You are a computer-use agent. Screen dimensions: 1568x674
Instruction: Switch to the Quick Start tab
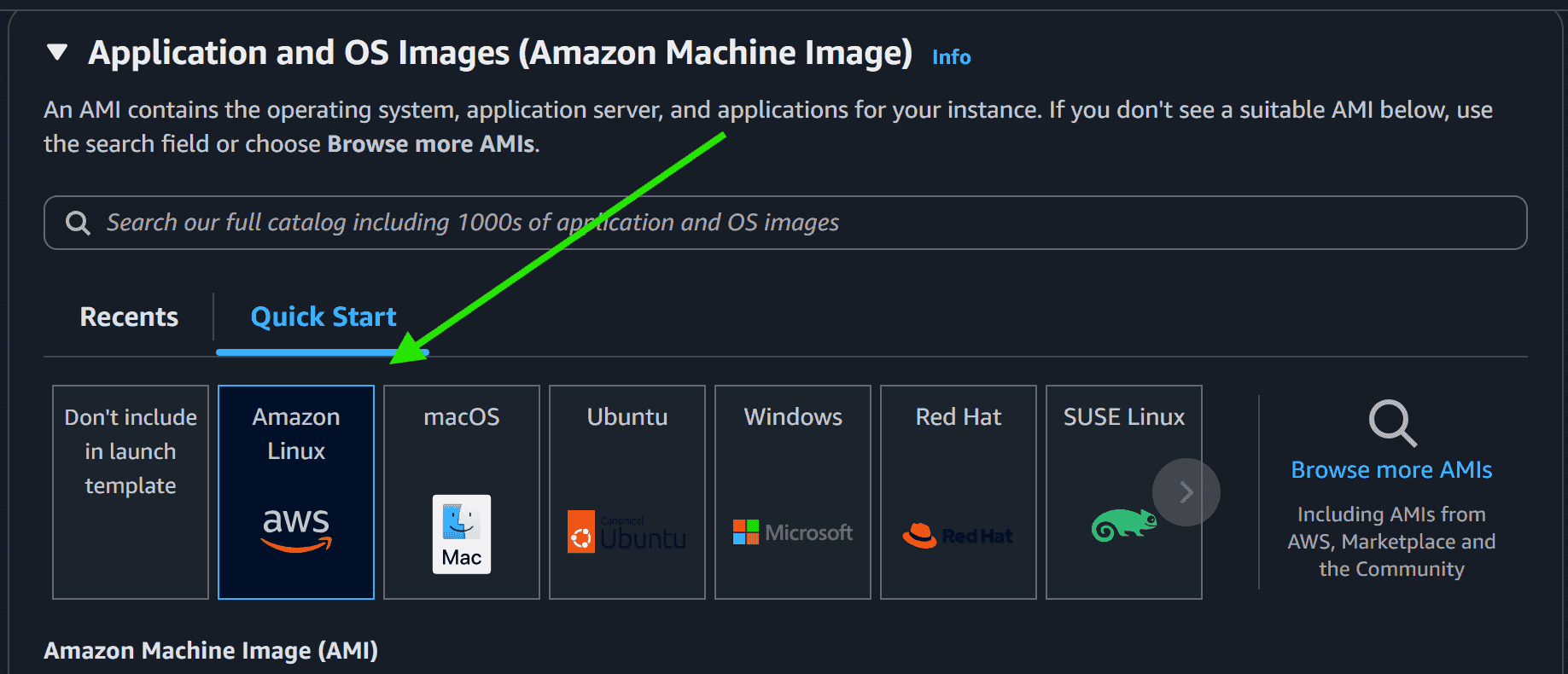tap(324, 317)
